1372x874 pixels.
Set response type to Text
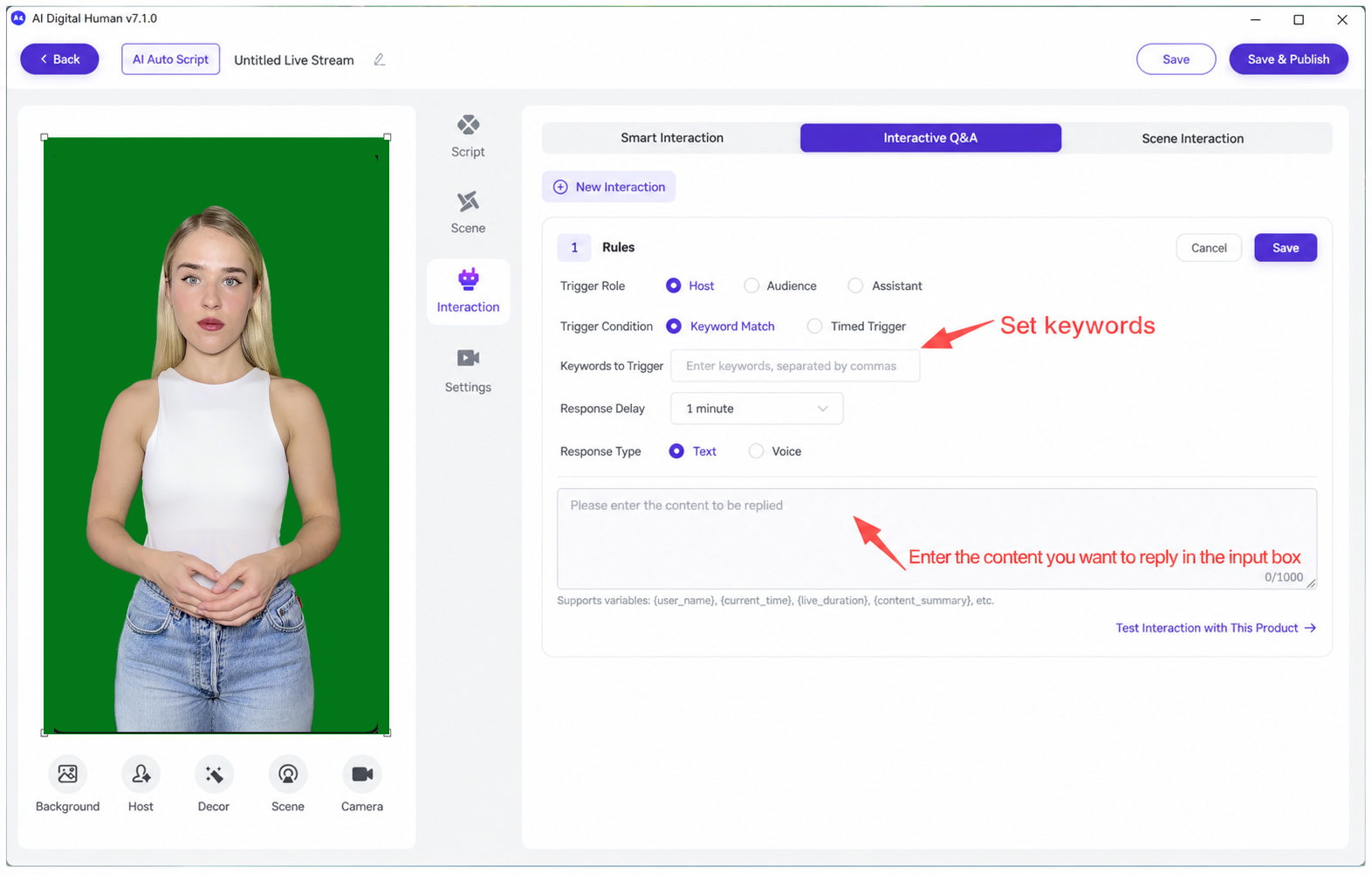(x=676, y=451)
